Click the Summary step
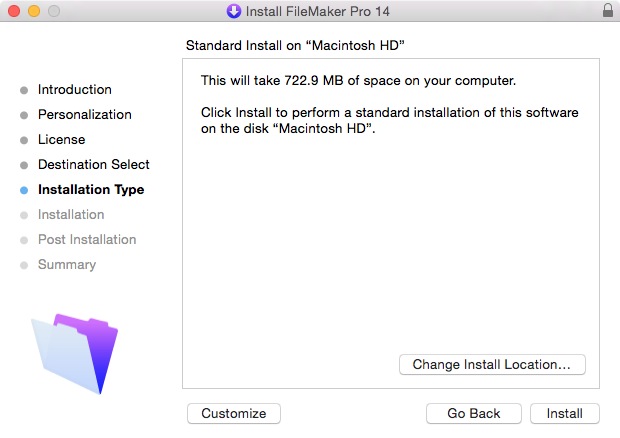The image size is (620, 438). pyautogui.click(x=67, y=264)
